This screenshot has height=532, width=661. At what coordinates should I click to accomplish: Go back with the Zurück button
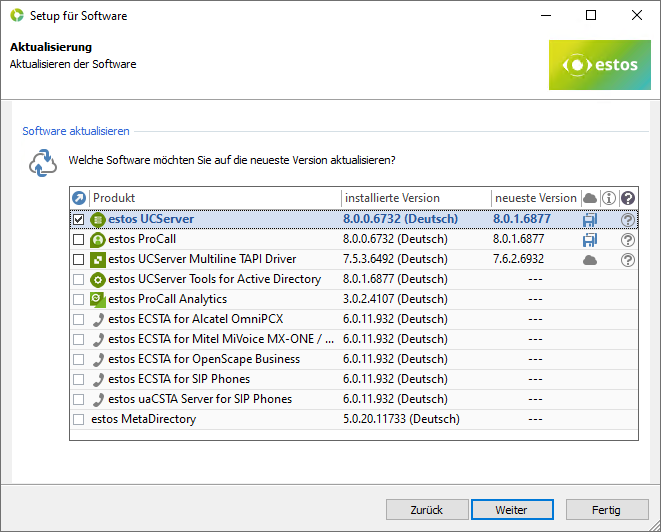[427, 509]
